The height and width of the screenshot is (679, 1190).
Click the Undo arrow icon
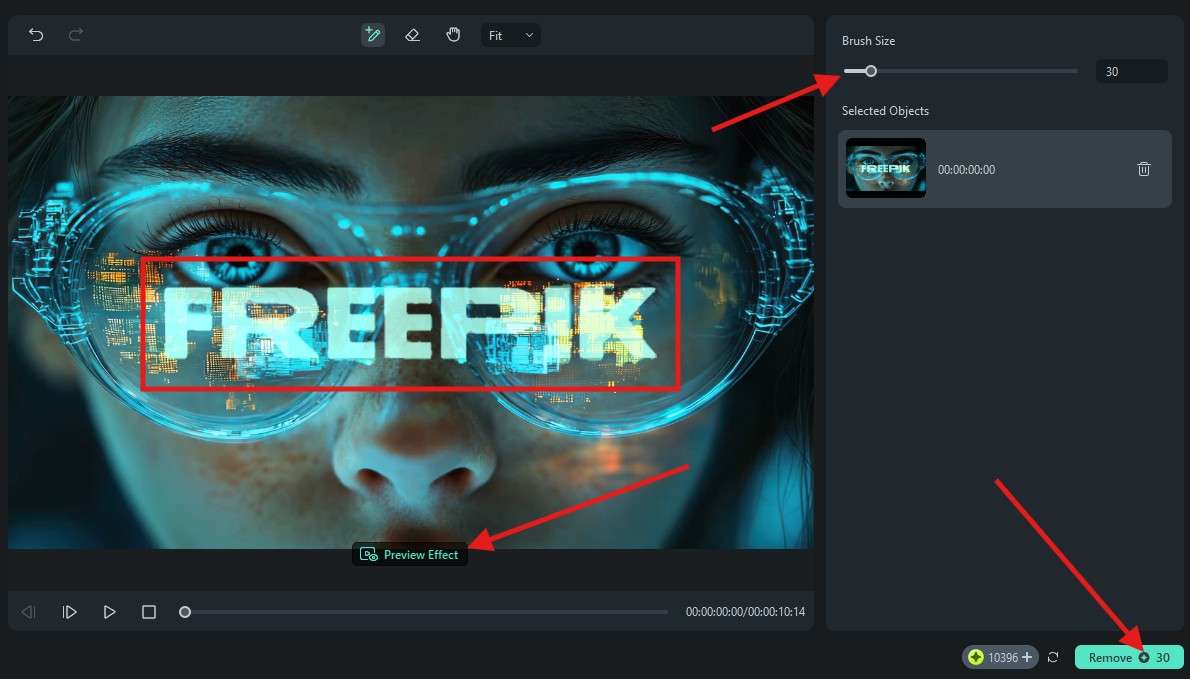[36, 35]
